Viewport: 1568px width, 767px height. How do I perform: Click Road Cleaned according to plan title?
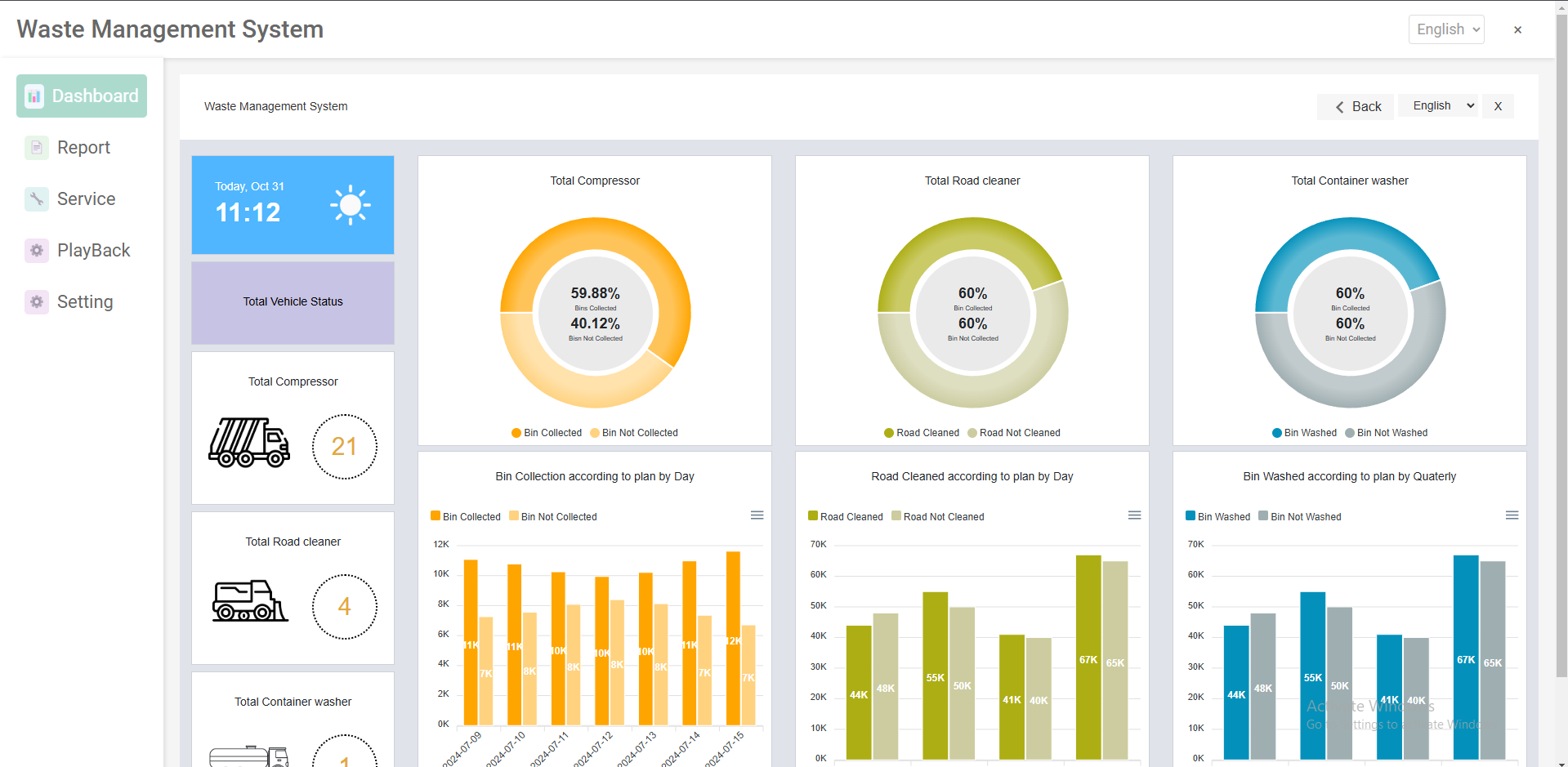point(972,476)
